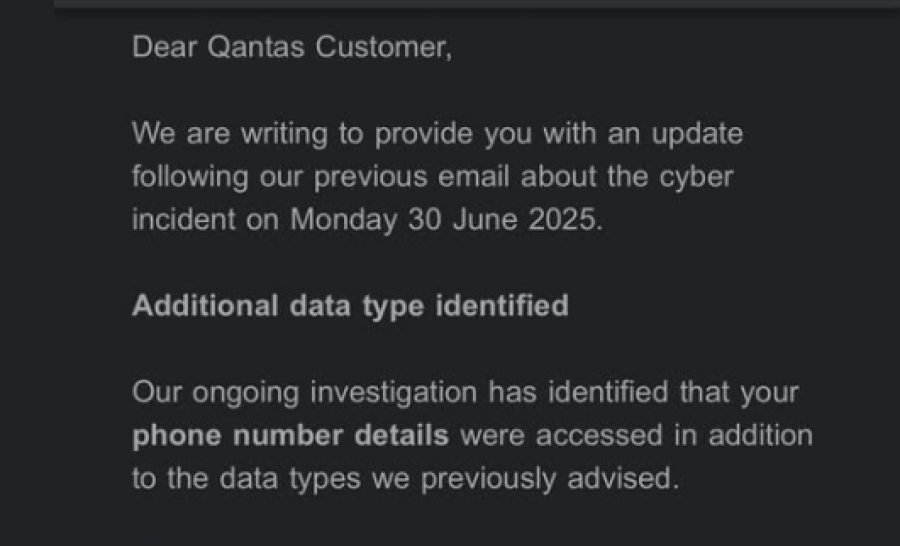Click "Our ongoing investigation" sentence start
The image size is (900, 546).
pos(305,392)
